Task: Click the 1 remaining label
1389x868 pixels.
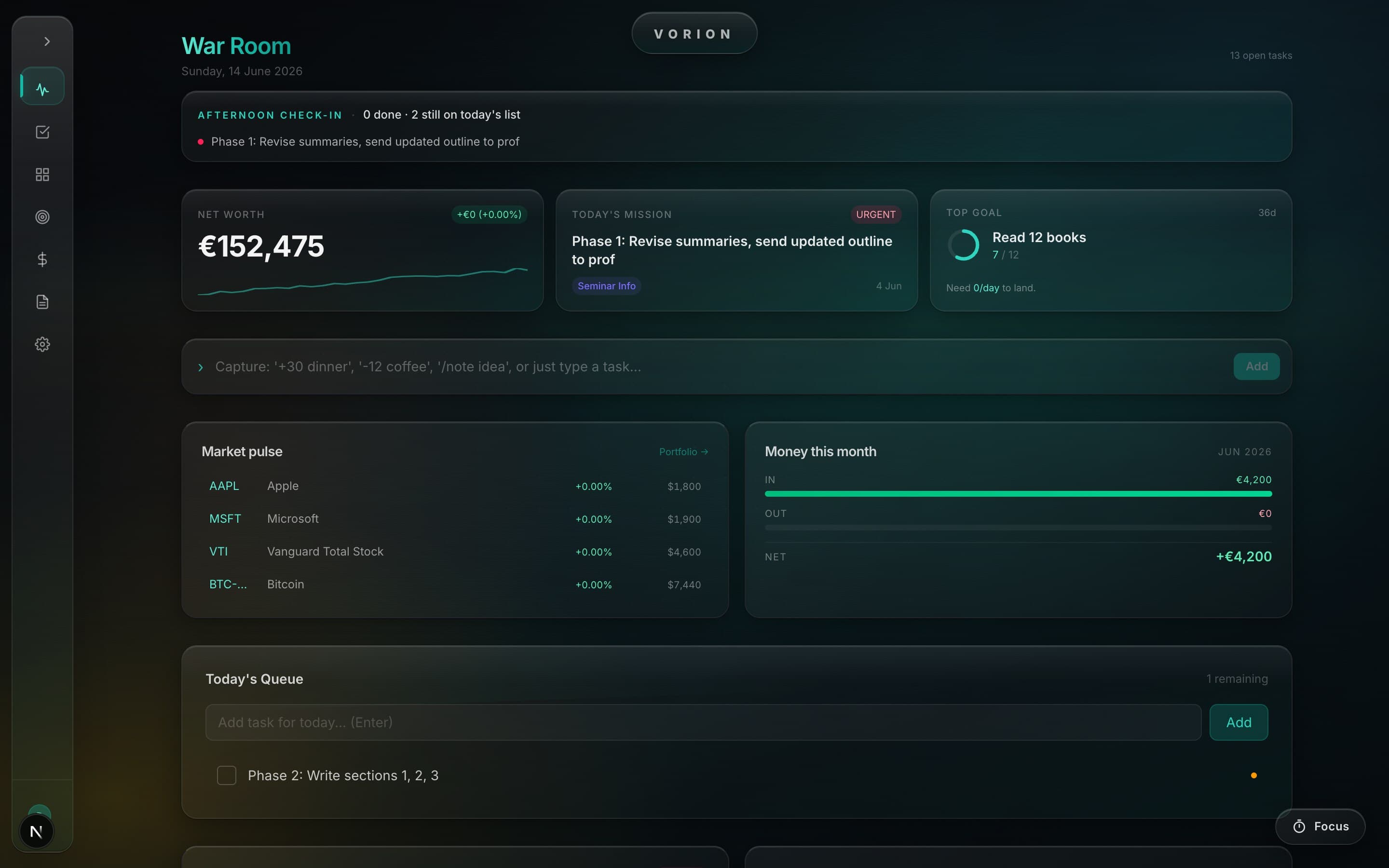Action: (1237, 679)
